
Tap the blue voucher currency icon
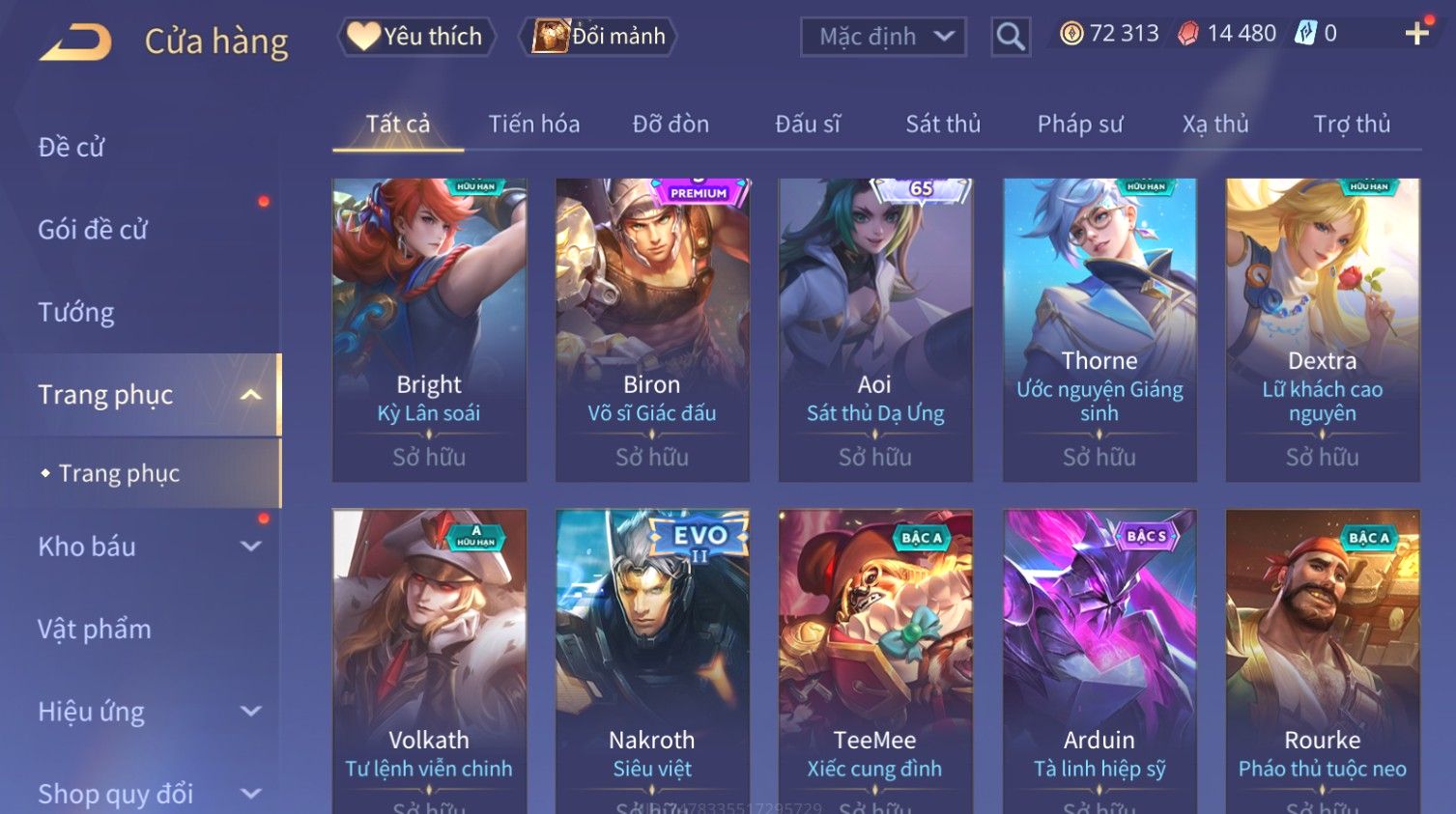[1305, 34]
